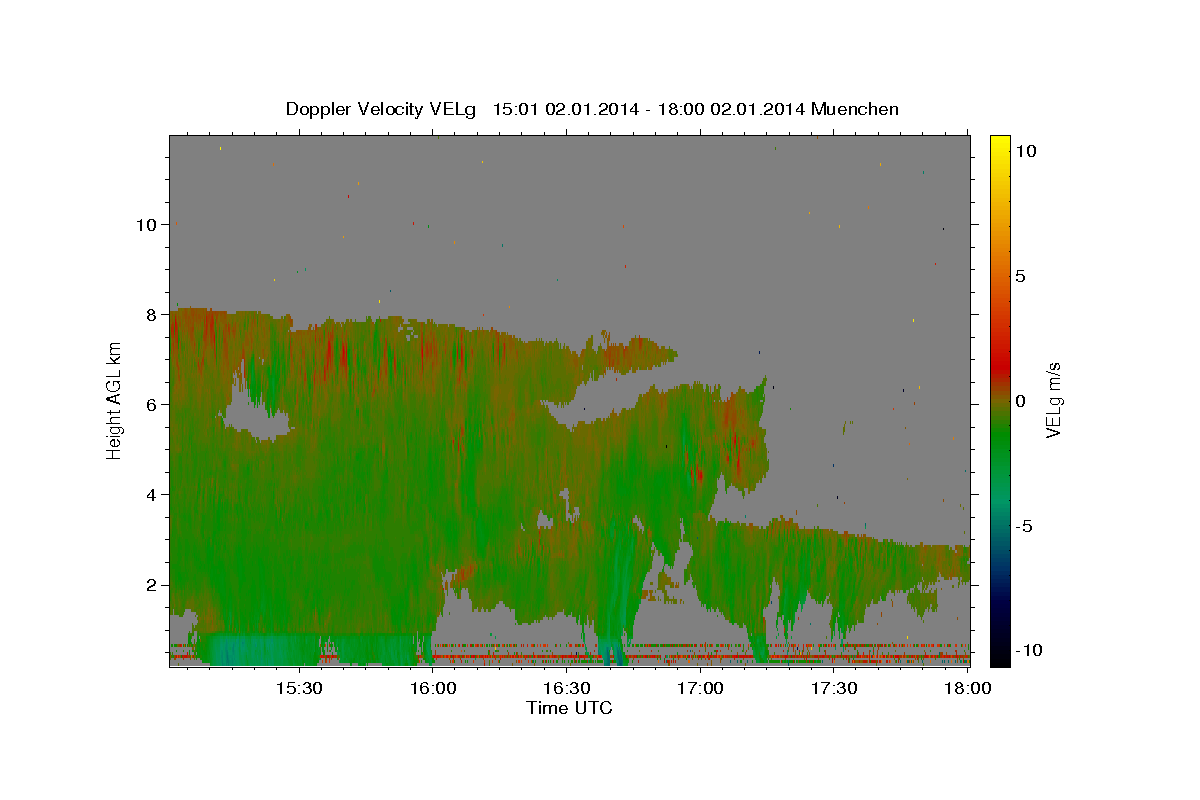Click the plot title 'Doppler Velocity VELg'
Image resolution: width=1200 pixels, height=800 pixels.
click(x=381, y=109)
